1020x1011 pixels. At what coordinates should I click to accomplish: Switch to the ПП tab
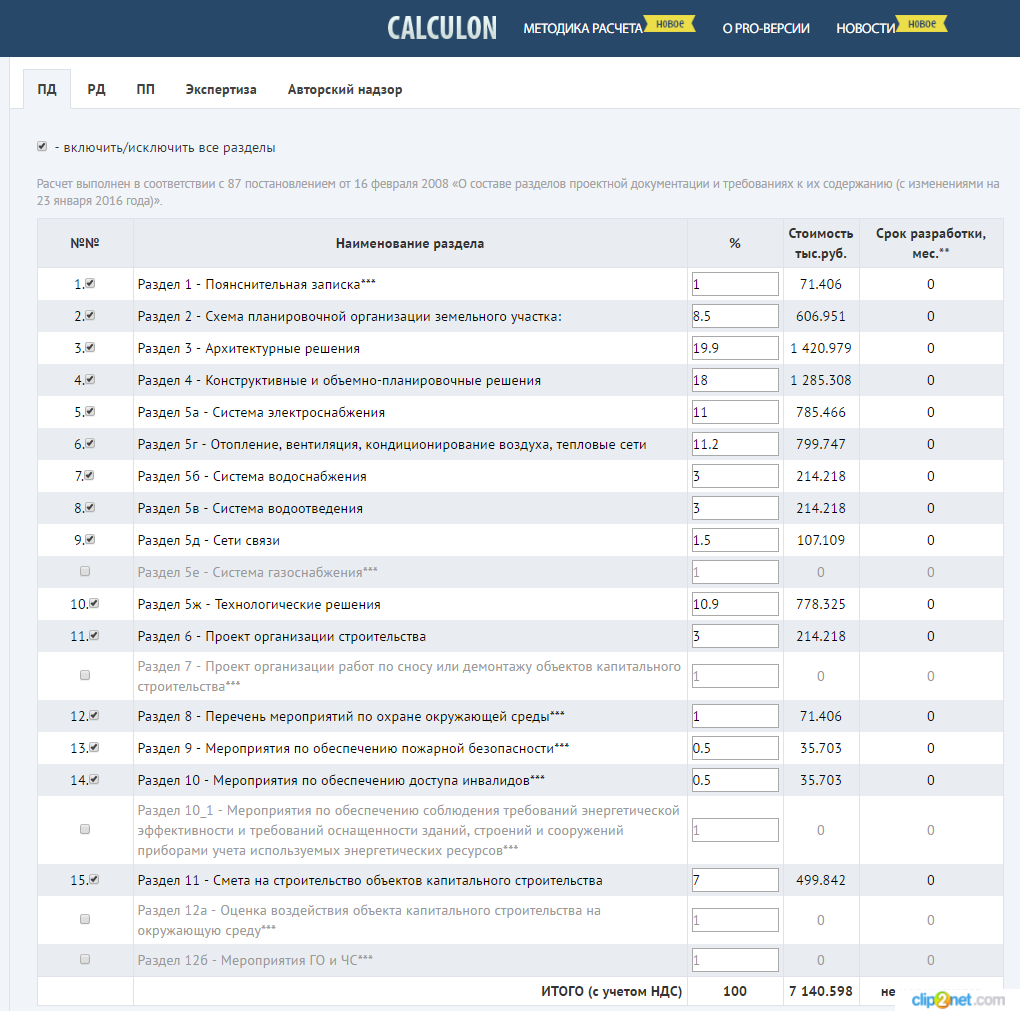tap(146, 89)
